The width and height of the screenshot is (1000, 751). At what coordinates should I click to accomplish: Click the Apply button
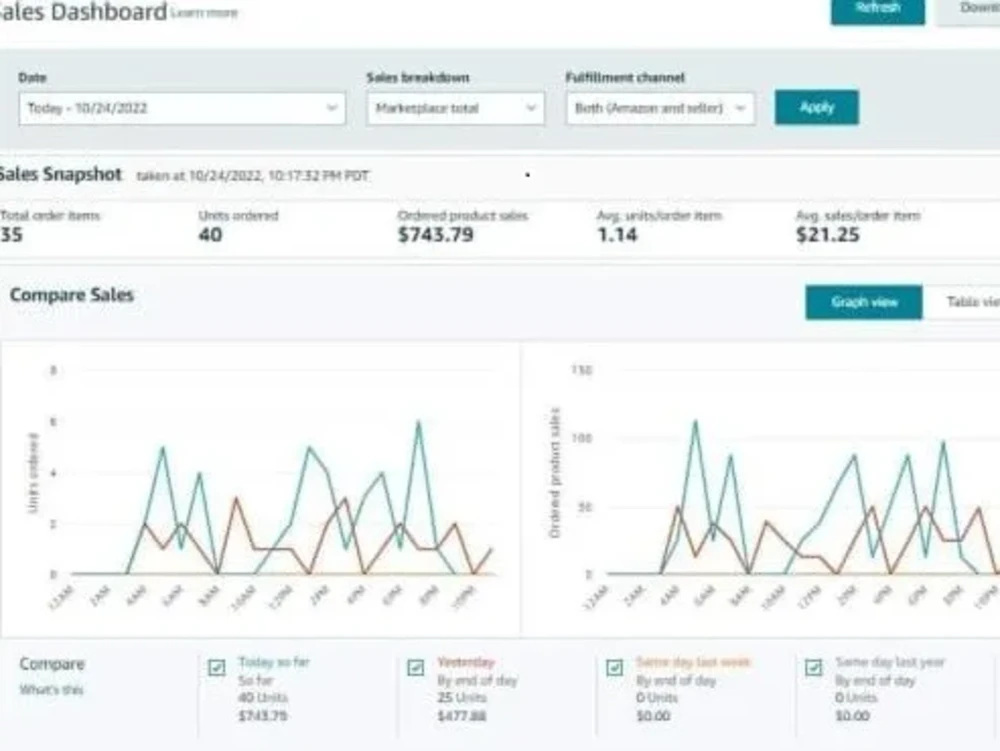click(816, 107)
